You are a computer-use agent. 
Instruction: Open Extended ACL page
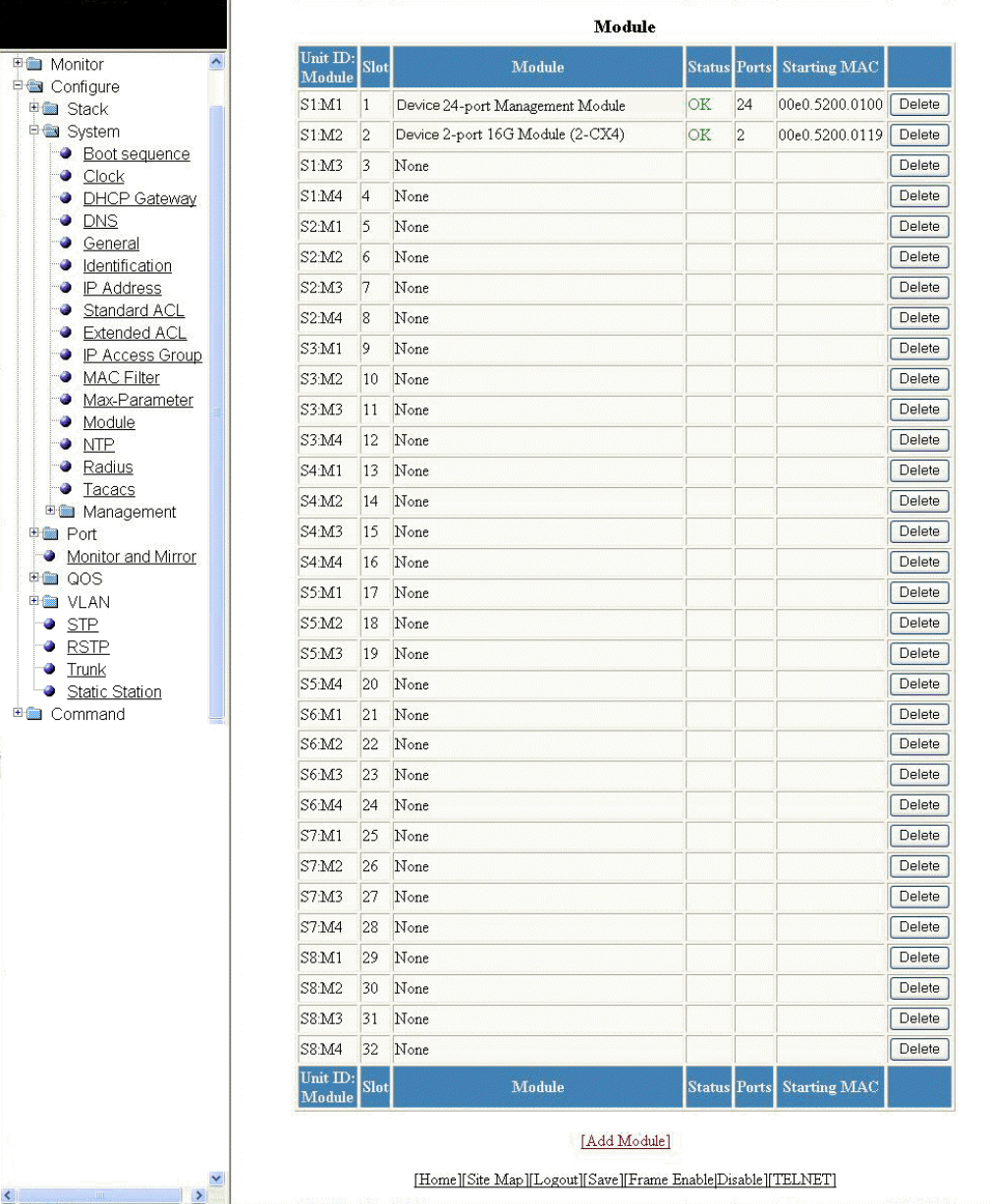coord(135,333)
